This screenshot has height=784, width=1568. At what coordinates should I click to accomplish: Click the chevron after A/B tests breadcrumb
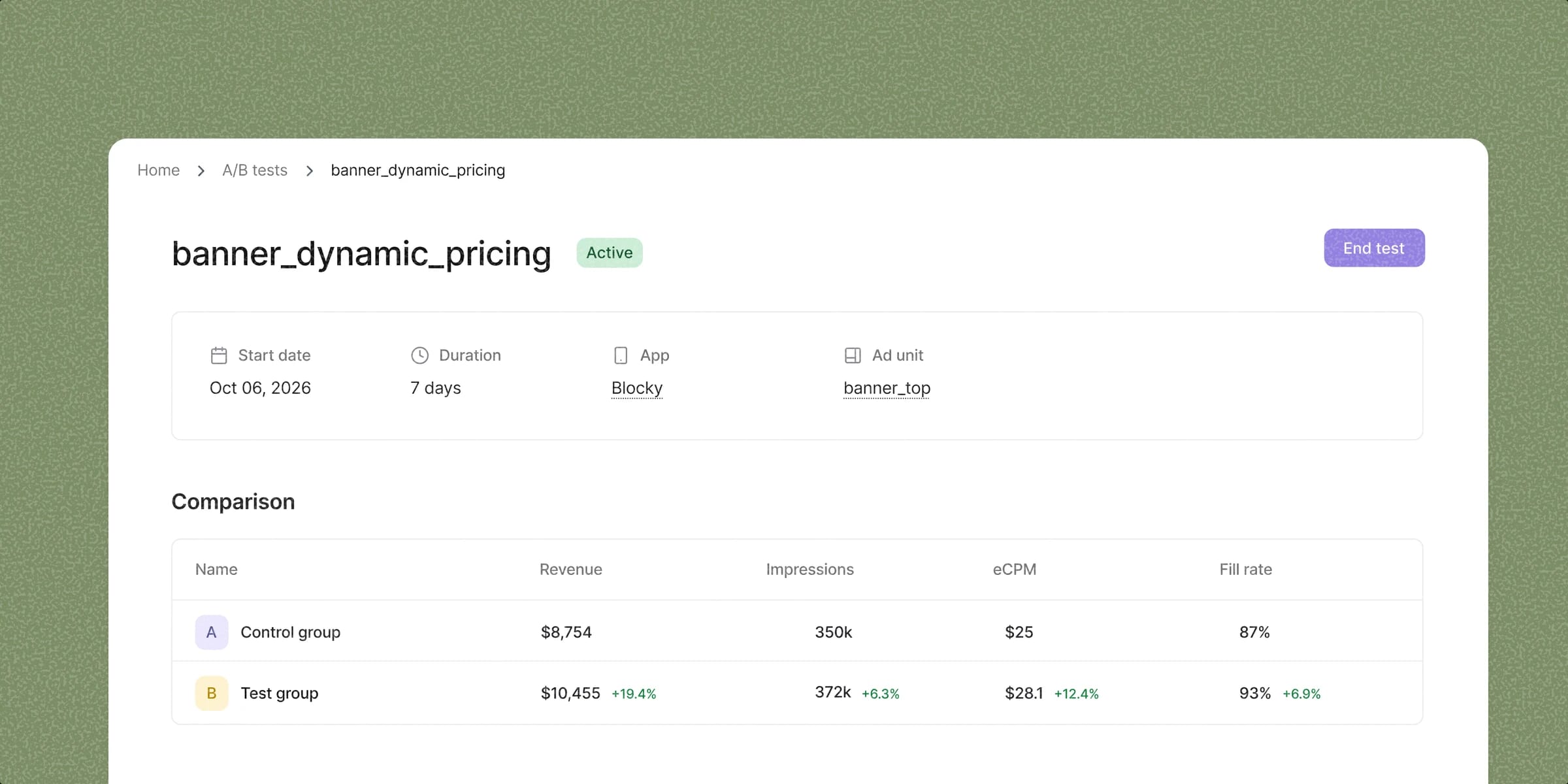coord(310,171)
